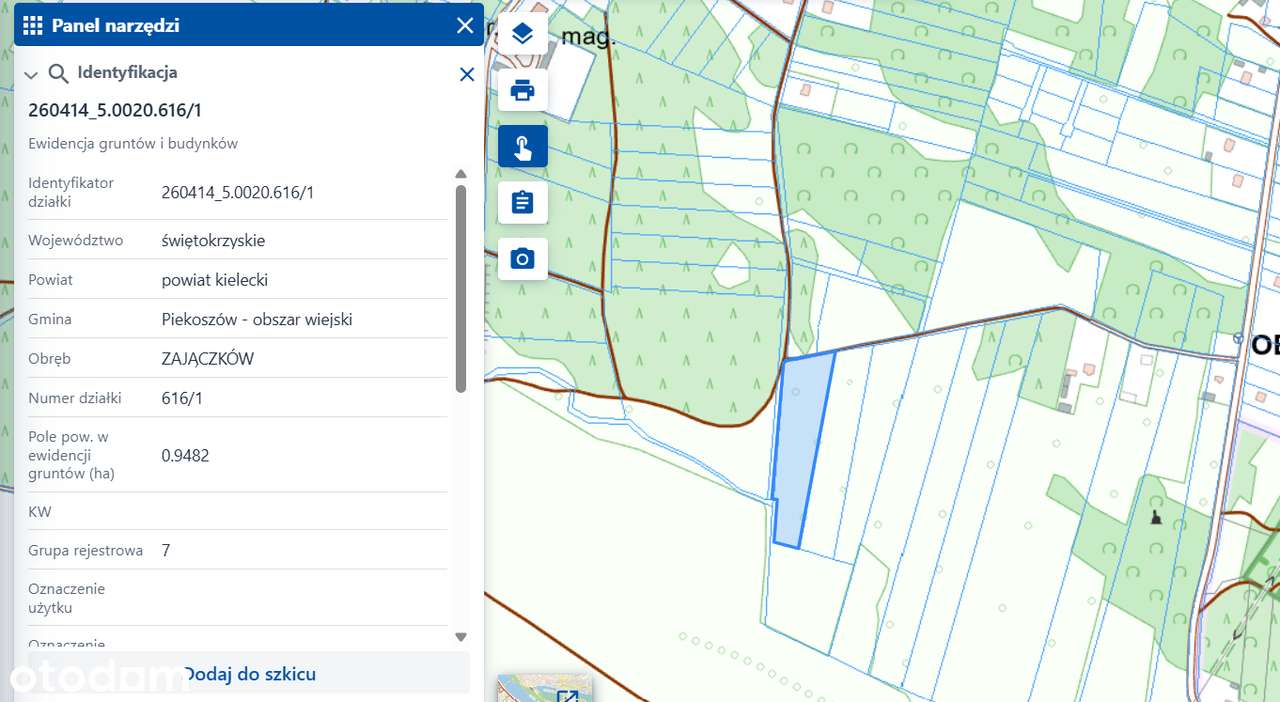Collapse the Identyfikacja section chevron
This screenshot has width=1280, height=702.
click(31, 75)
